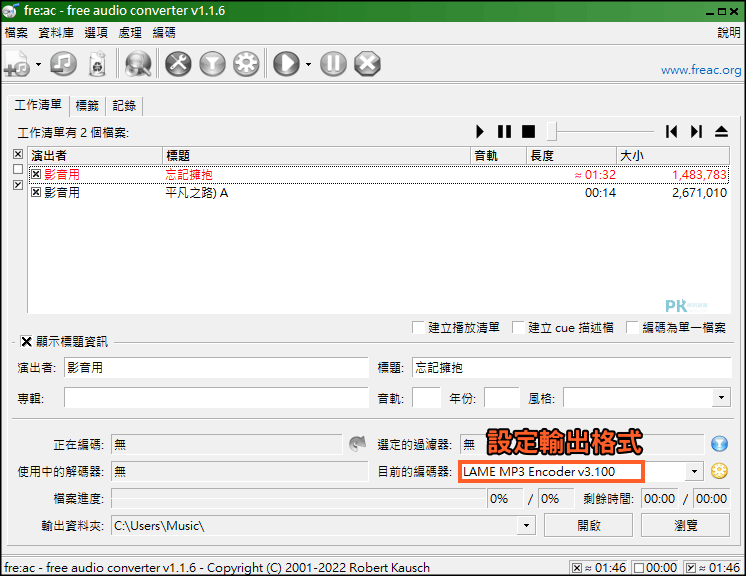Sort by the 標題 column header
The height and width of the screenshot is (576, 746).
point(316,156)
